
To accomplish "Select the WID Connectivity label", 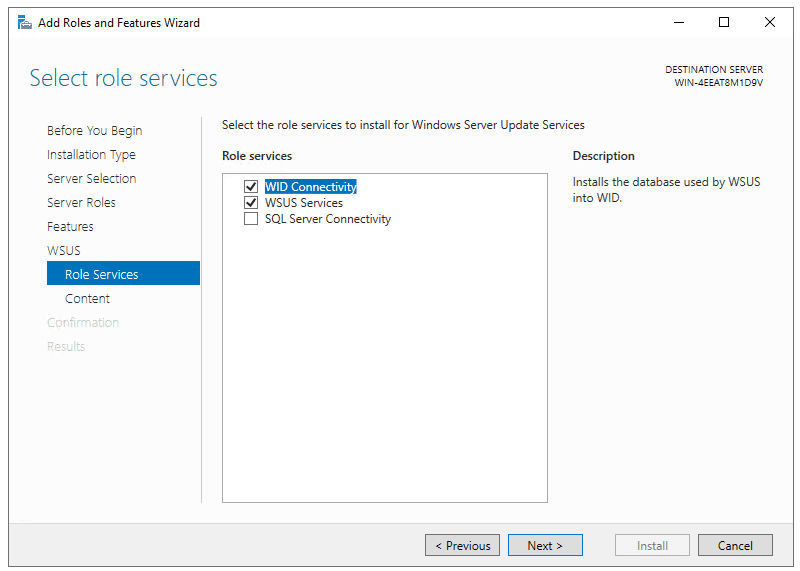I will (310, 187).
